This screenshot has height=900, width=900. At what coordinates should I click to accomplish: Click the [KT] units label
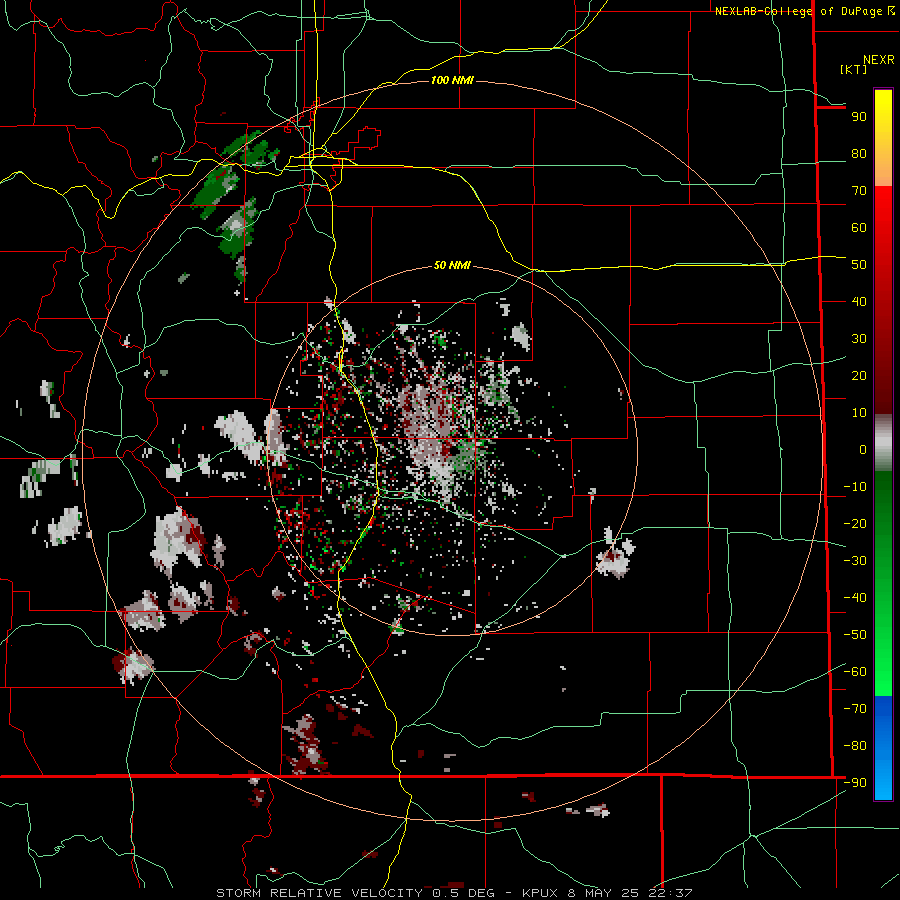tap(854, 69)
